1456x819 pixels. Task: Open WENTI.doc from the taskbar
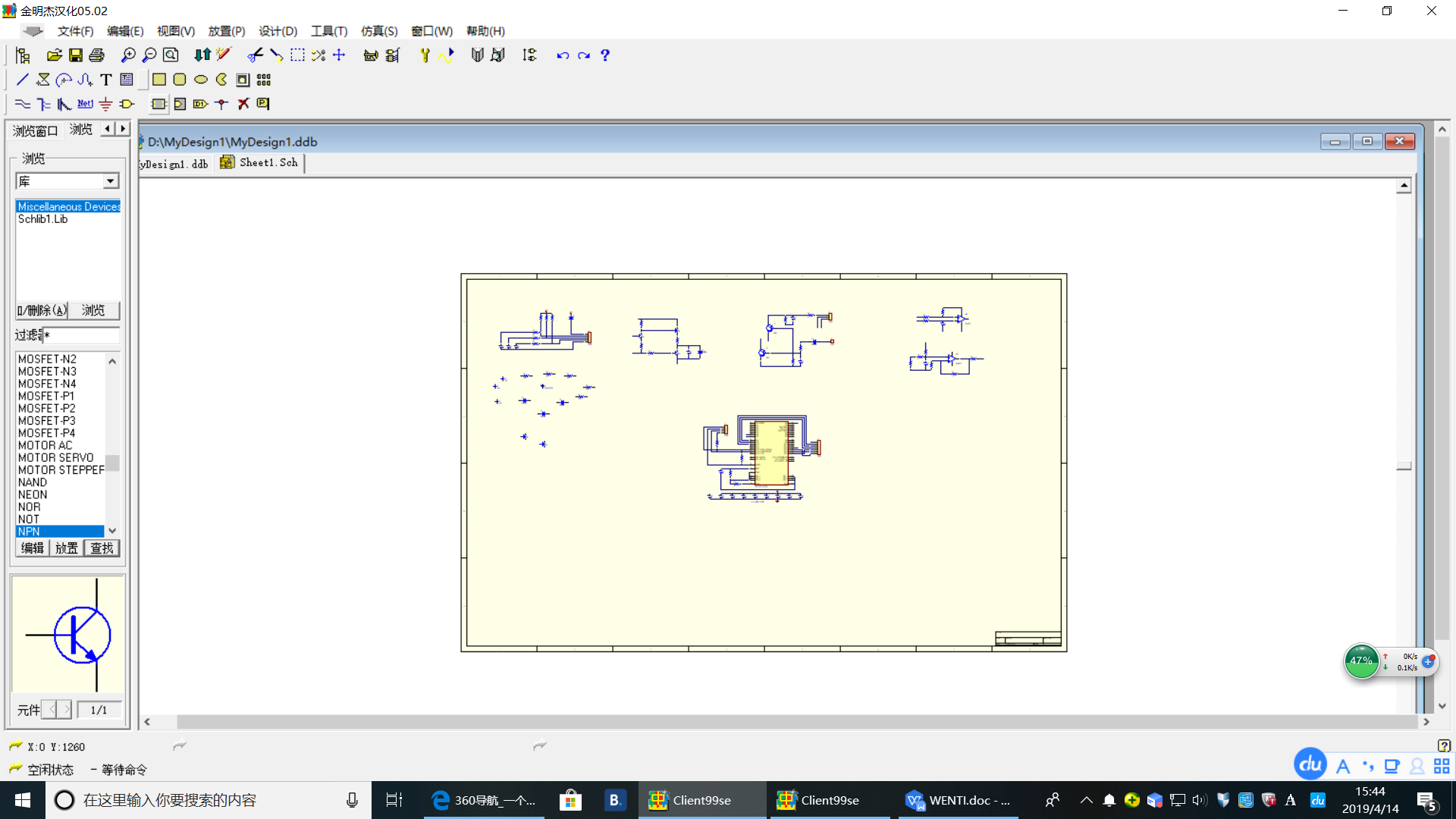(958, 800)
